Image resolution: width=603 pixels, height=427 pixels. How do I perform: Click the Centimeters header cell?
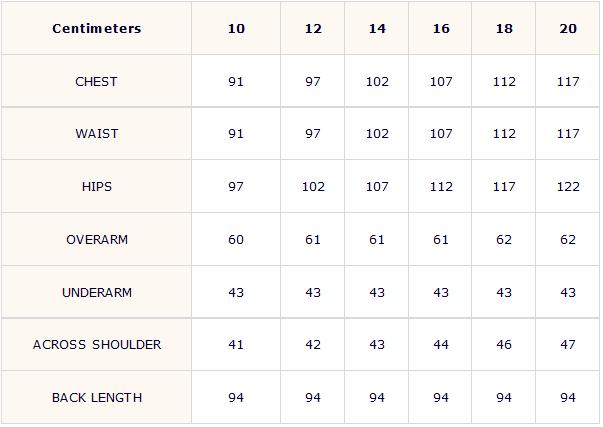97,28
